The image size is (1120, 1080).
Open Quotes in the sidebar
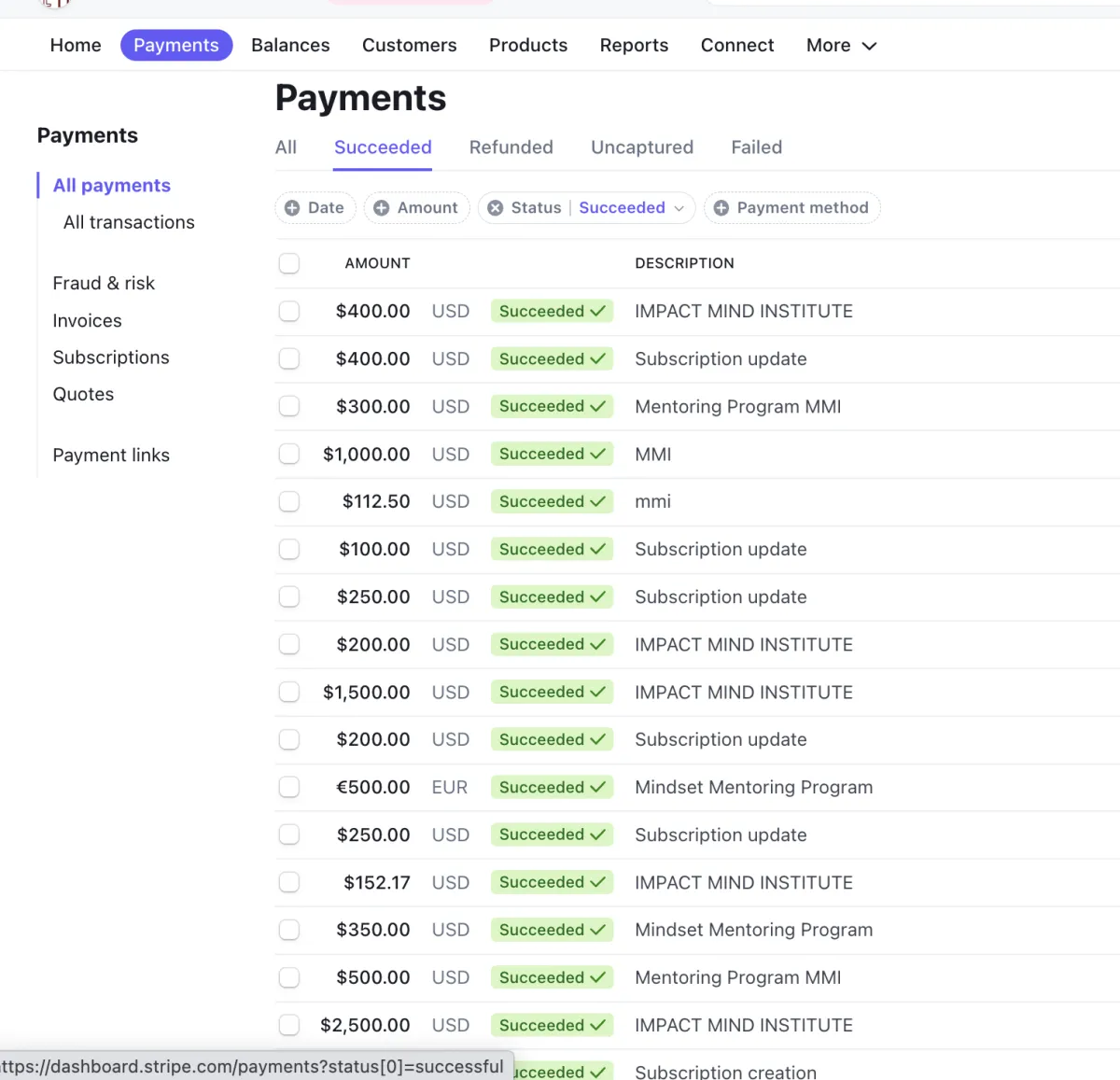(83, 394)
